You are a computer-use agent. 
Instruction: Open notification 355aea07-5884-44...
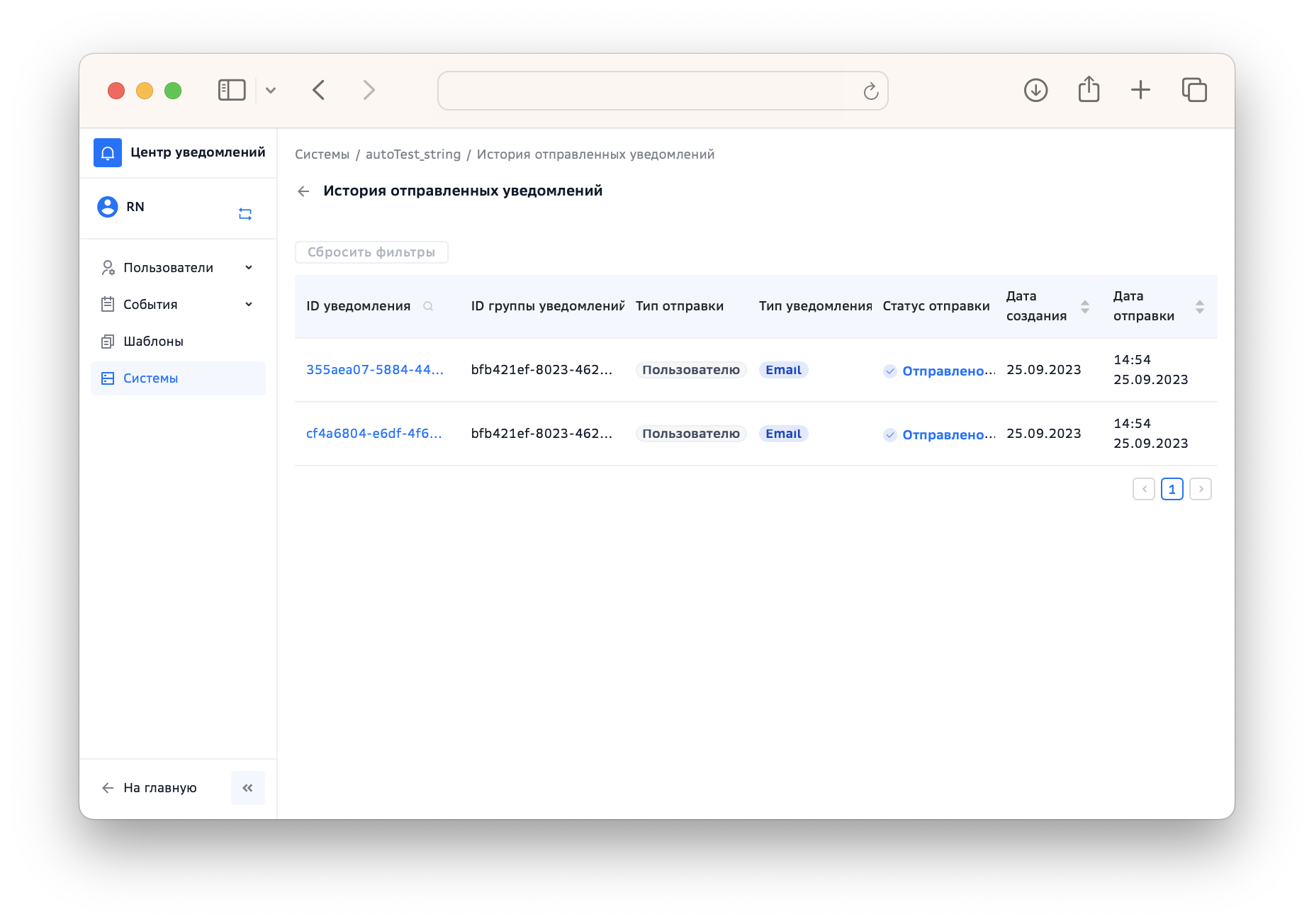(x=375, y=370)
